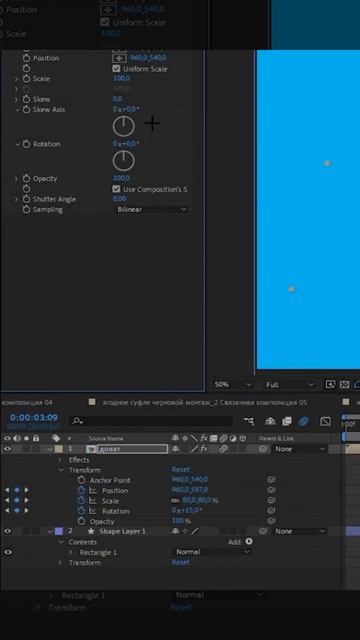This screenshot has height=640, width=360.
Task: Open Shape Layer 1 parent None dropdown
Action: [x=300, y=531]
